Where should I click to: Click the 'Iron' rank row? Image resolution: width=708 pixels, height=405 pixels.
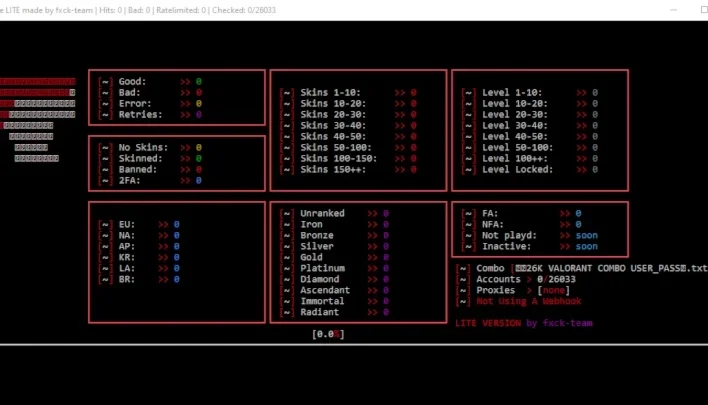335,224
